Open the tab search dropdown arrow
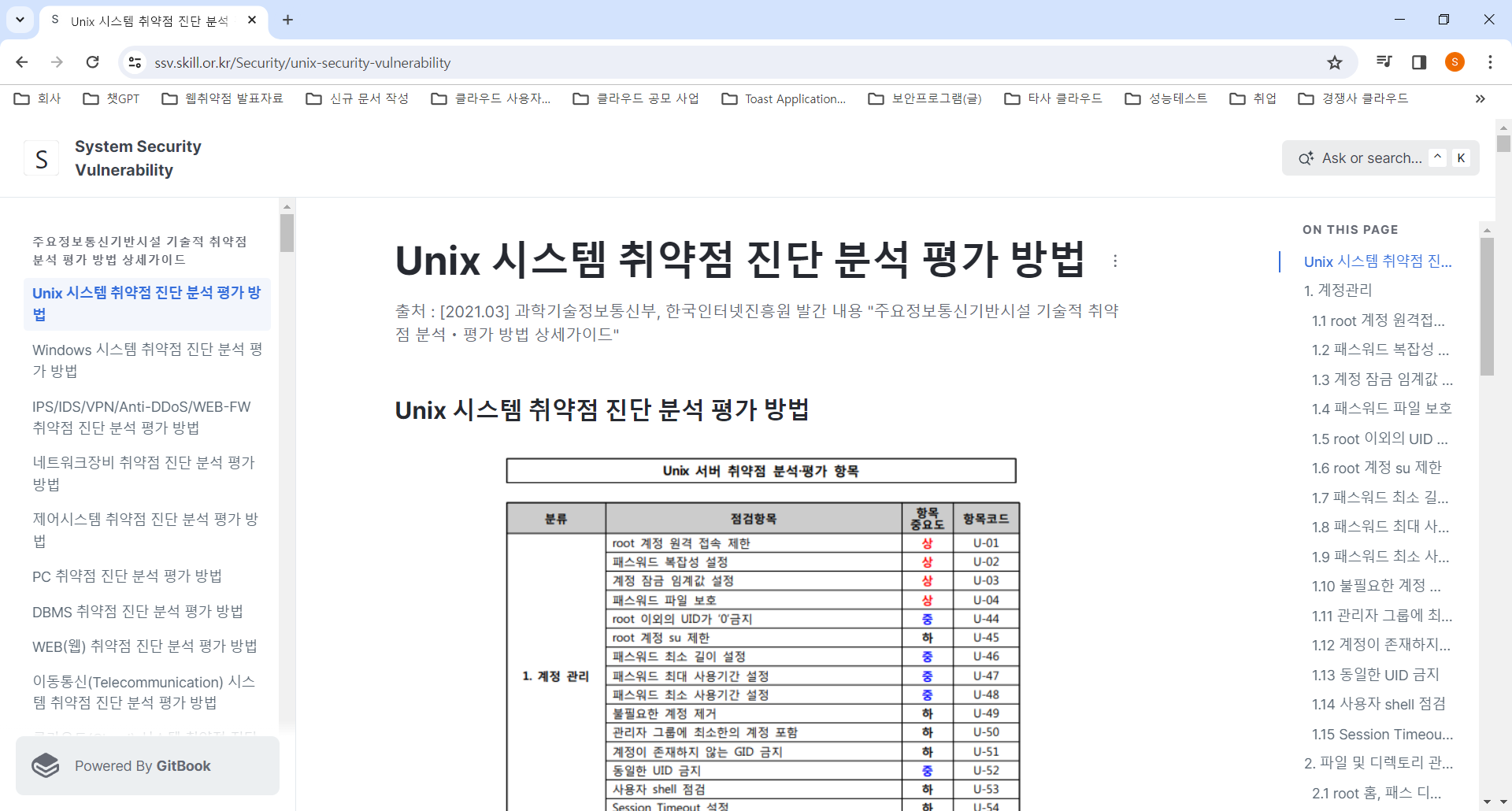This screenshot has height=811, width=1512. [x=20, y=20]
